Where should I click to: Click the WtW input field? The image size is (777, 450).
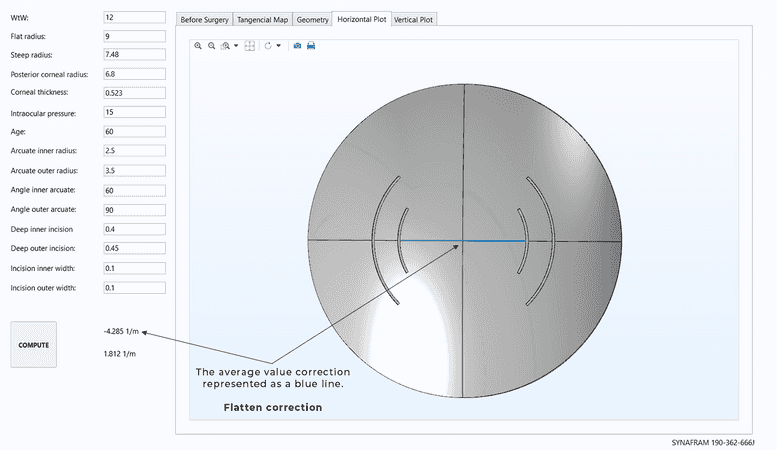(134, 17)
